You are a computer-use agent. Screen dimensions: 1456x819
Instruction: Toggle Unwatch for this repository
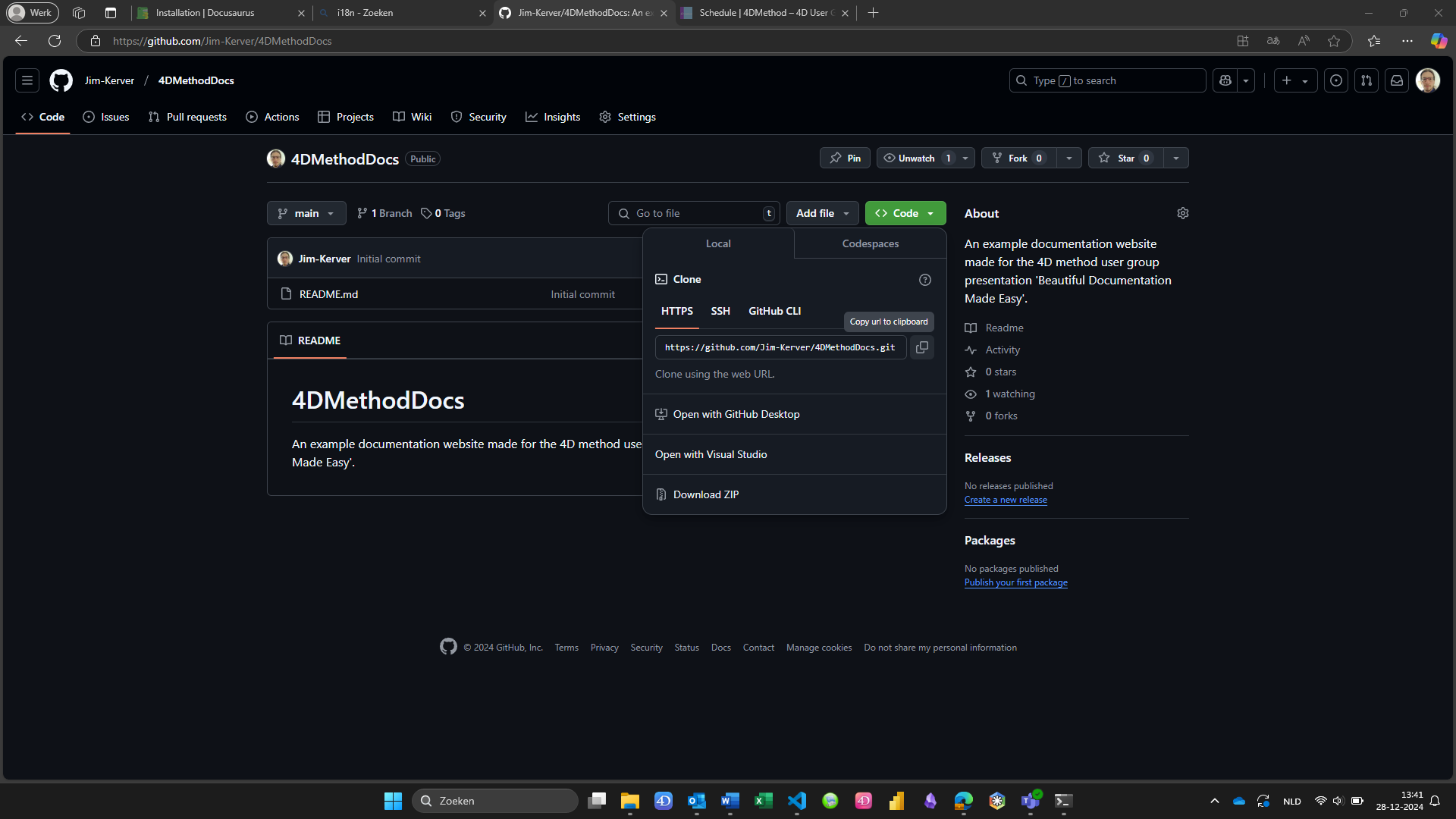point(916,158)
